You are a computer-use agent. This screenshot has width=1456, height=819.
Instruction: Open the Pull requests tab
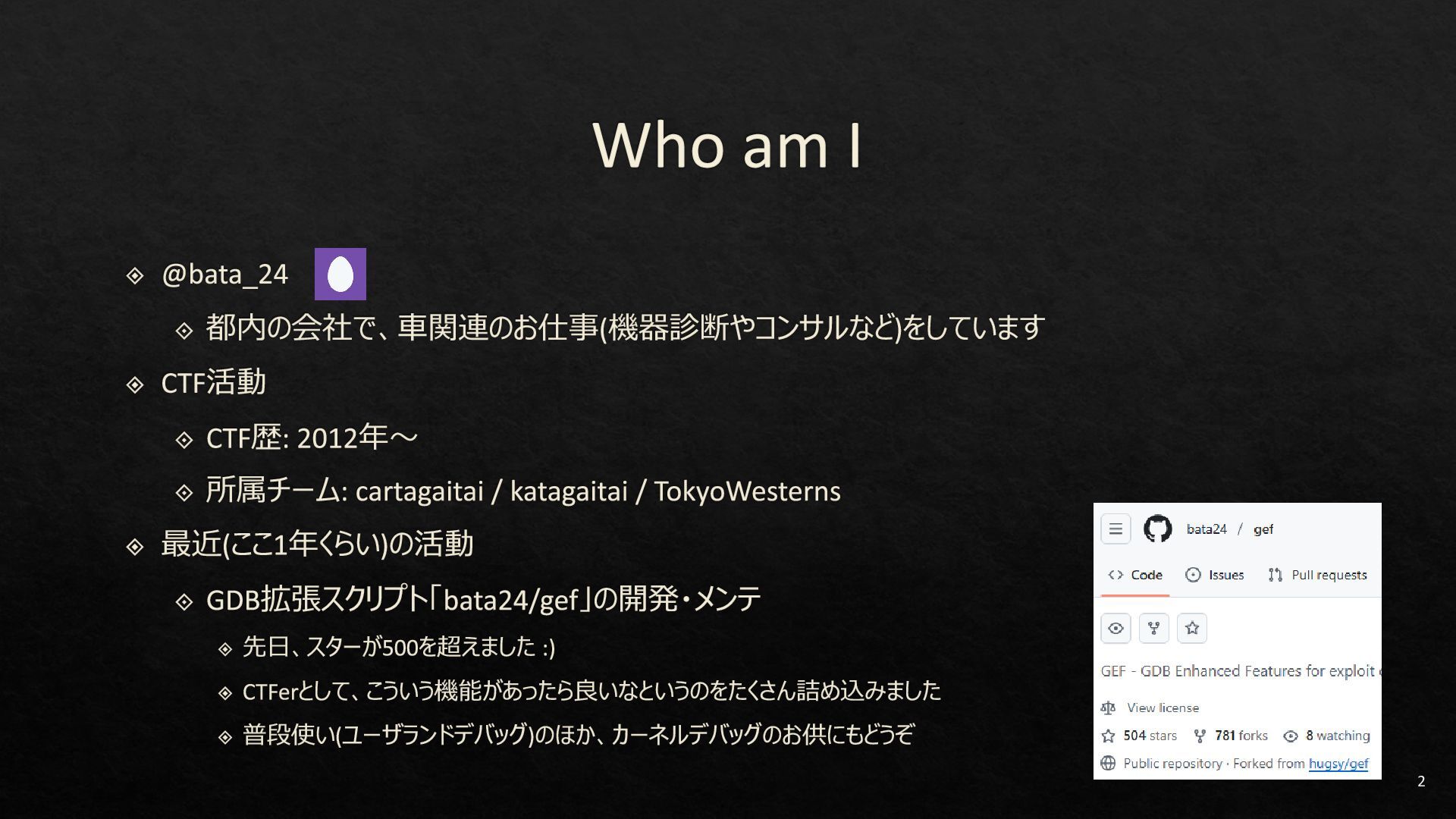1317,575
